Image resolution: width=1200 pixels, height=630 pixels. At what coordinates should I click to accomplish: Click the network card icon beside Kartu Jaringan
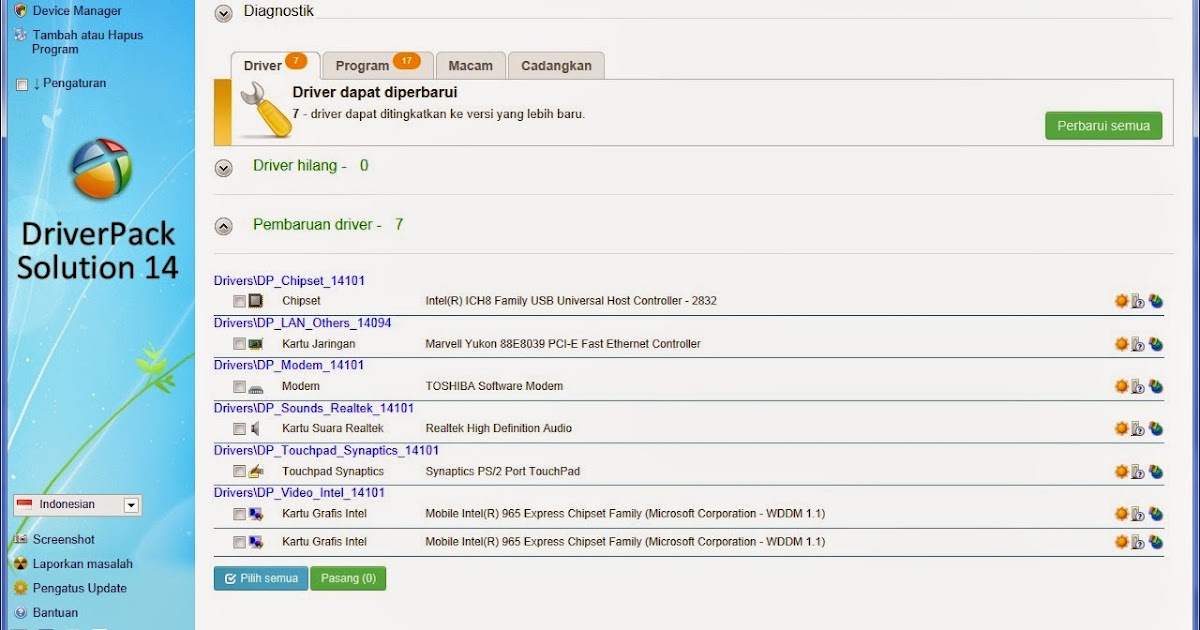(x=256, y=344)
